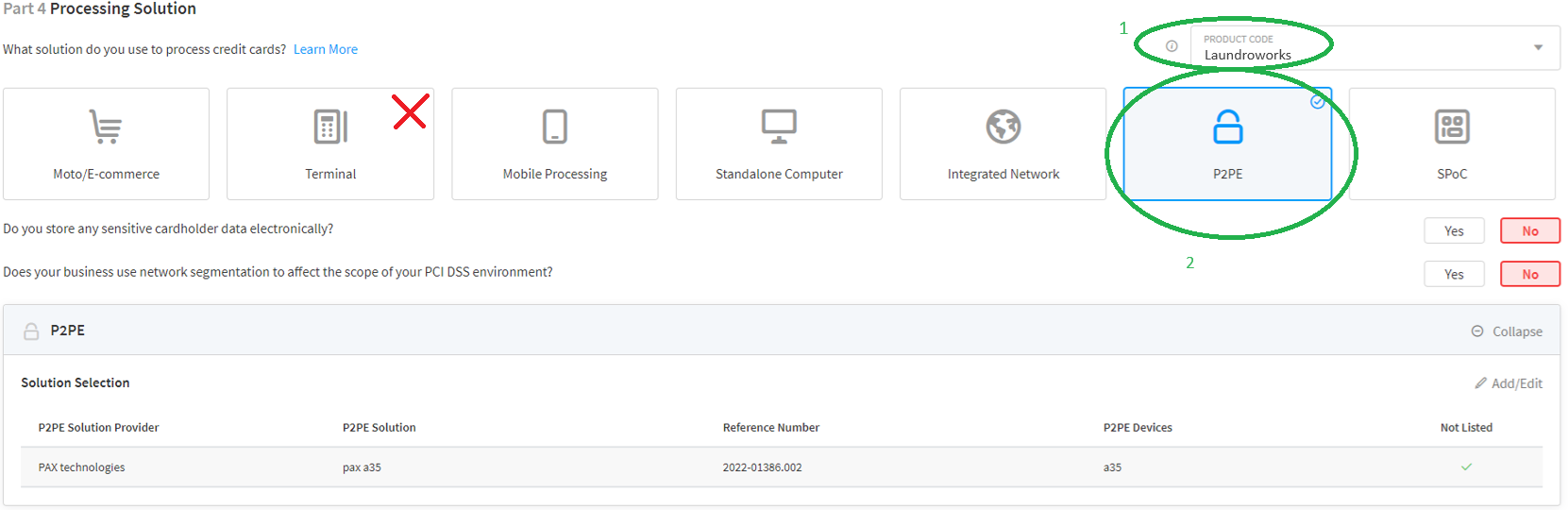Select the Mobile Processing phone icon
This screenshot has height=510, width=1568.
[555, 127]
